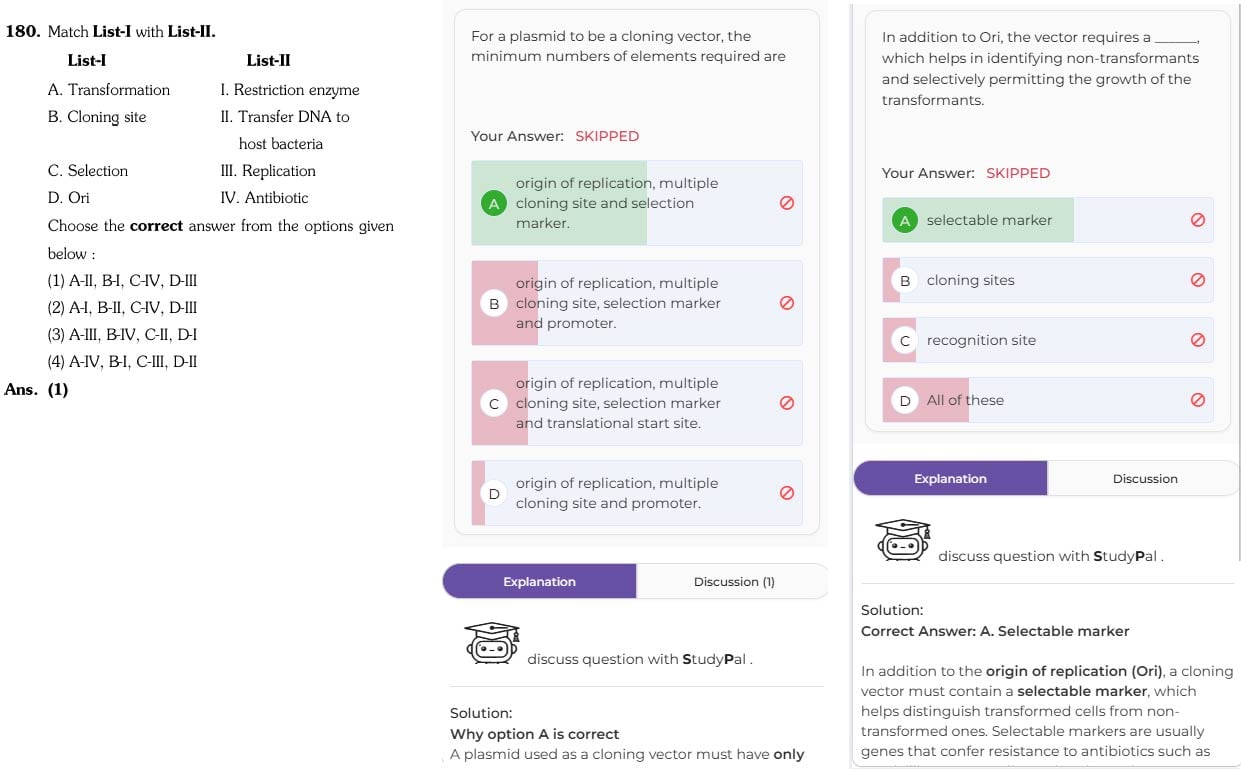Choose option C circle with translational start site

pos(494,404)
